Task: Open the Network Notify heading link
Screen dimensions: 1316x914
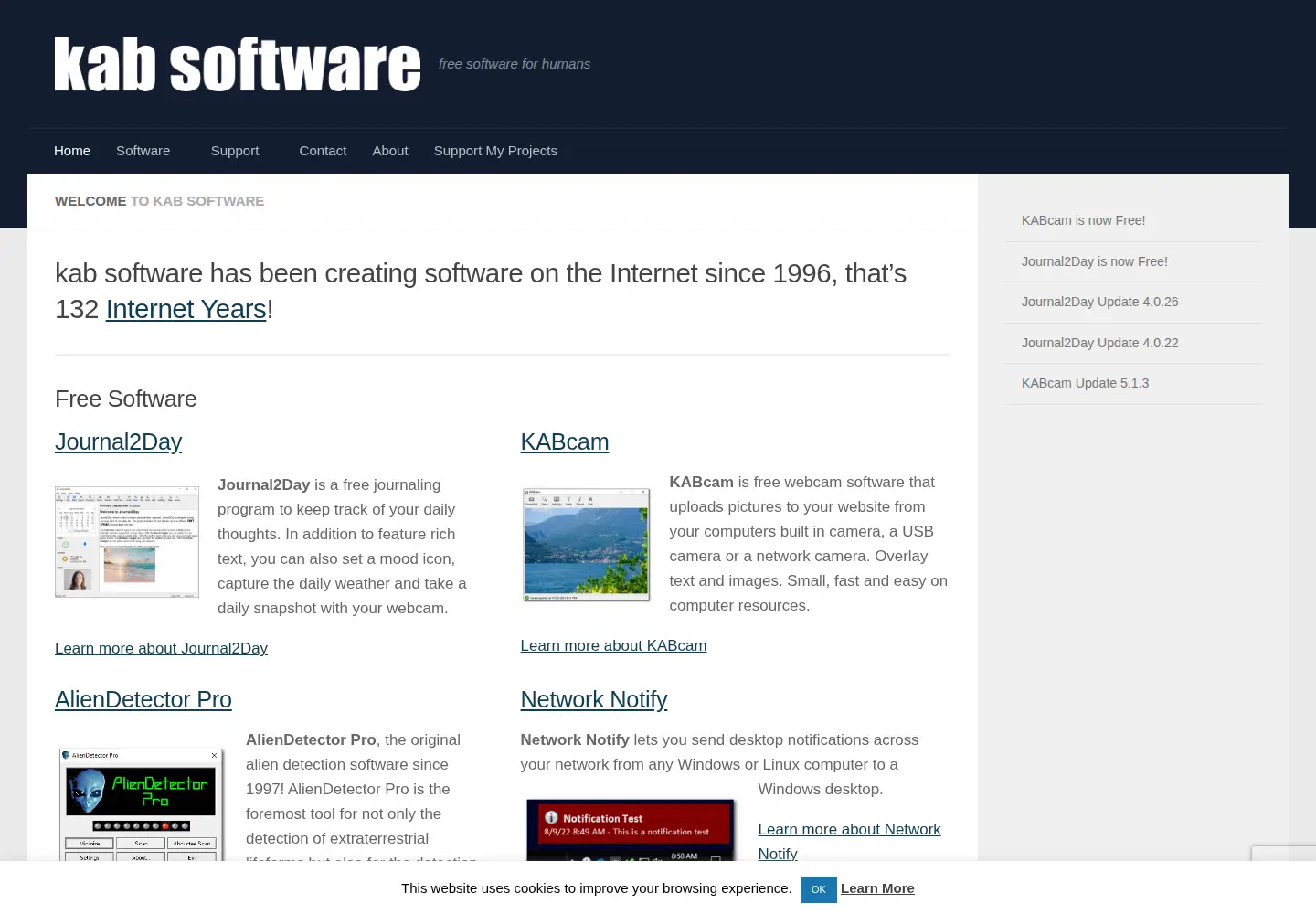Action: pyautogui.click(x=594, y=699)
